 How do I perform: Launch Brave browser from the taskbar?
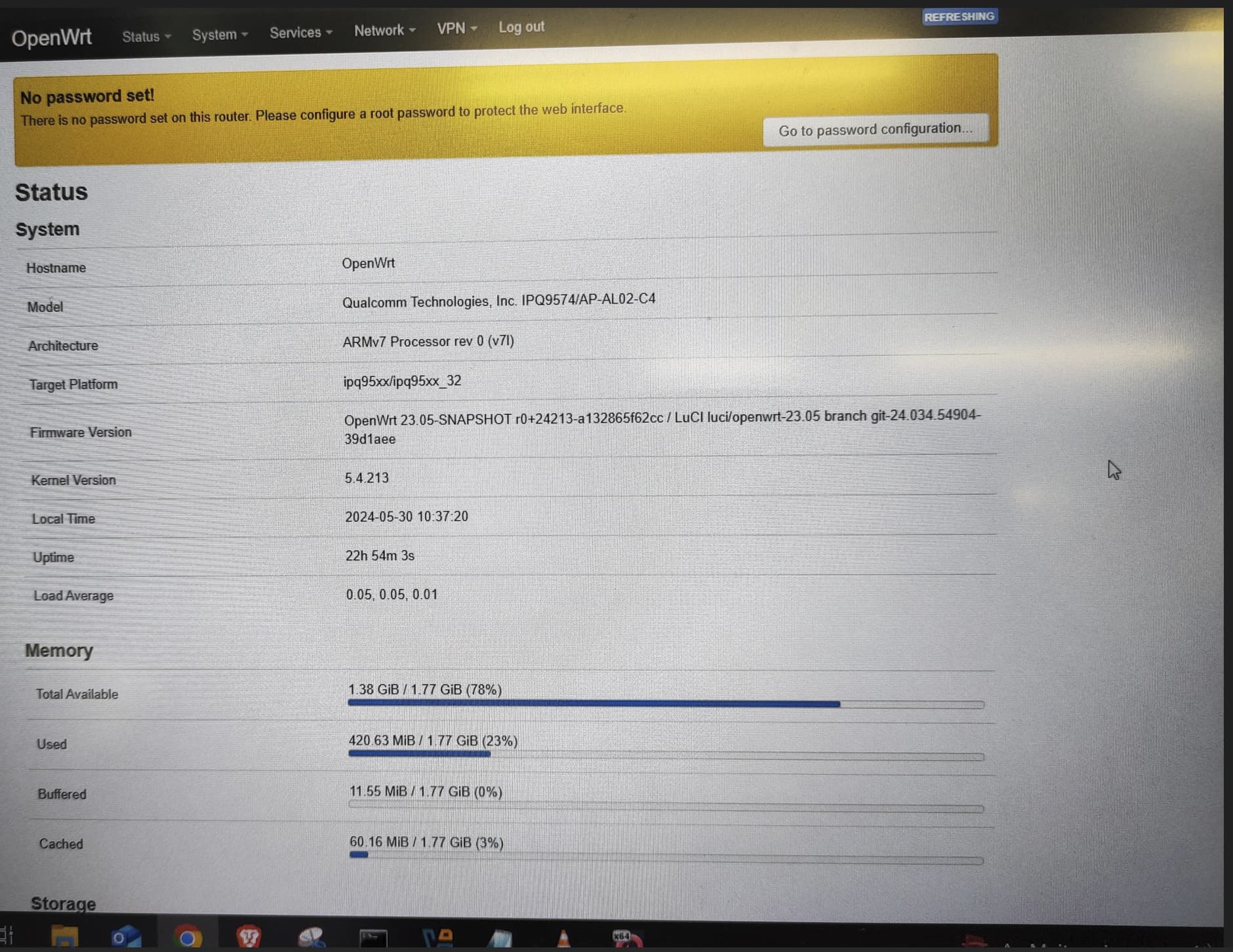(249, 938)
